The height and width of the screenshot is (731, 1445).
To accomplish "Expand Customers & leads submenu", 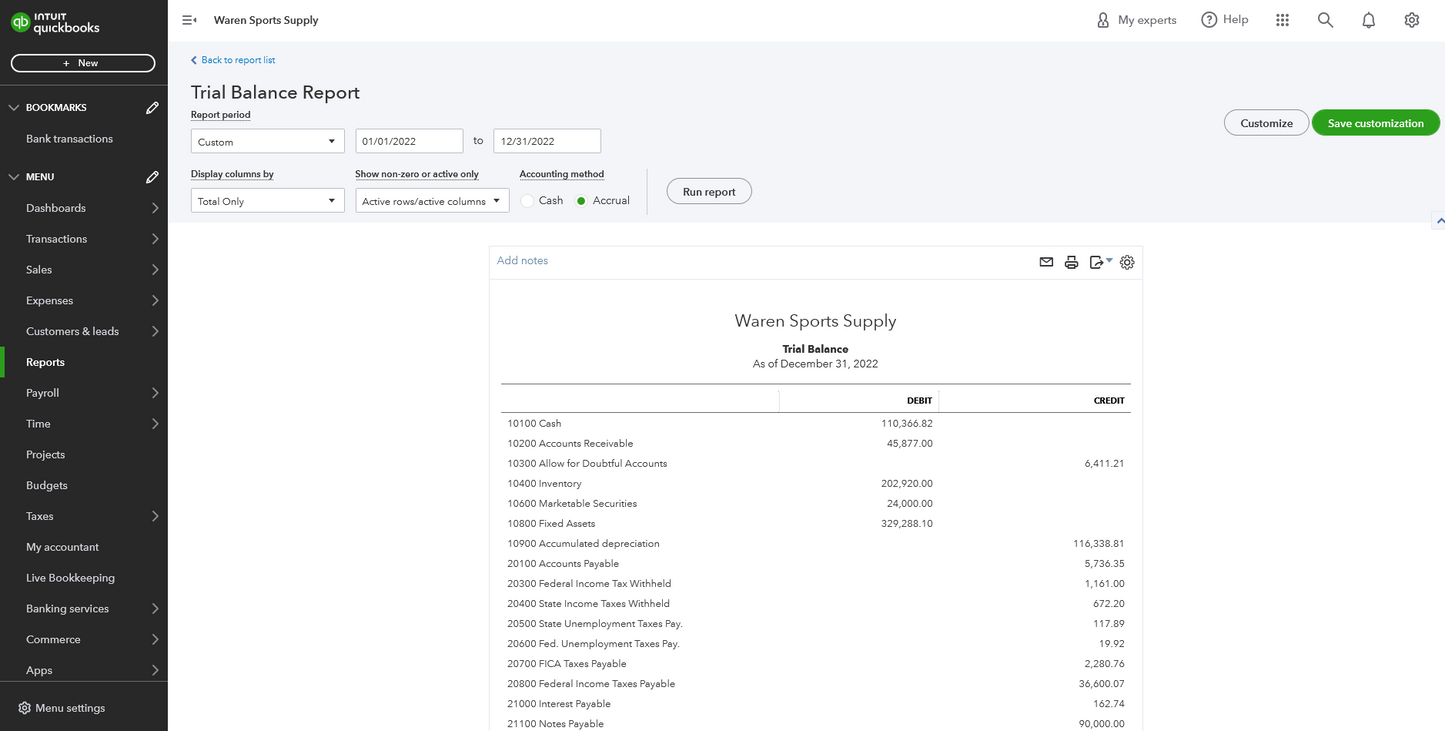I will coord(155,331).
